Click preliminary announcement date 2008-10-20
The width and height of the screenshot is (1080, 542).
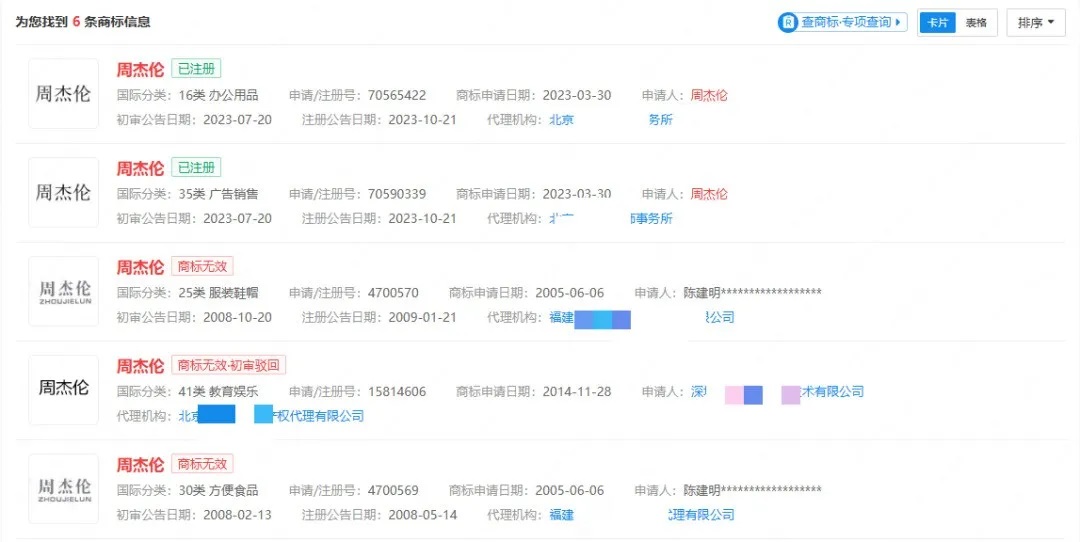tap(237, 317)
